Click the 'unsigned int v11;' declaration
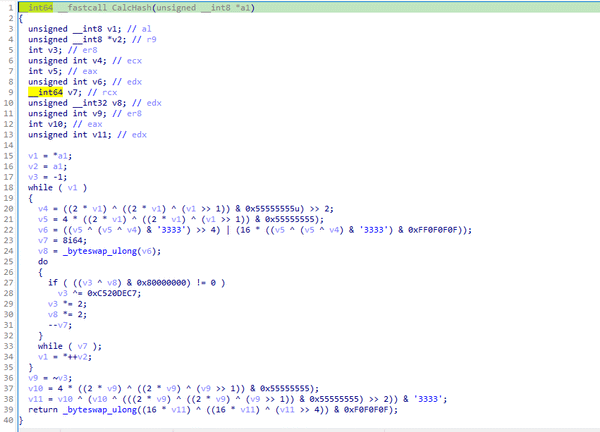This screenshot has height=432, width=600. (x=70, y=135)
